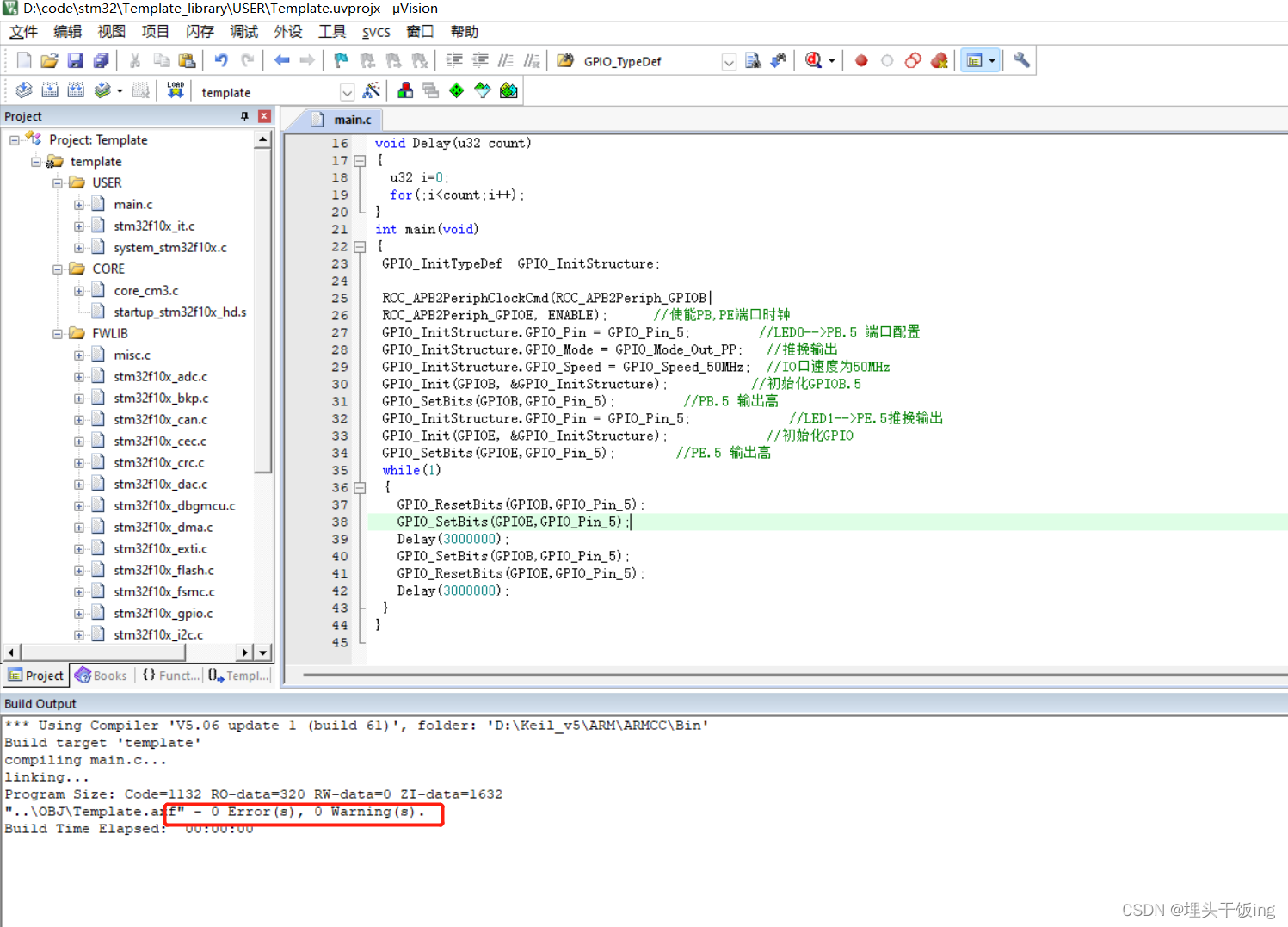The width and height of the screenshot is (1288, 927).
Task: Collapse the Project: Template root node
Action: 15,139
